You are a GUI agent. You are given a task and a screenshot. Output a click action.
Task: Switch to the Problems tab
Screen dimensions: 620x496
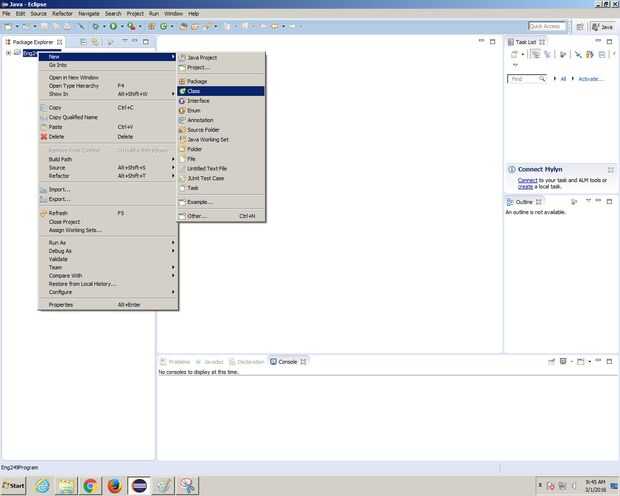(x=176, y=362)
